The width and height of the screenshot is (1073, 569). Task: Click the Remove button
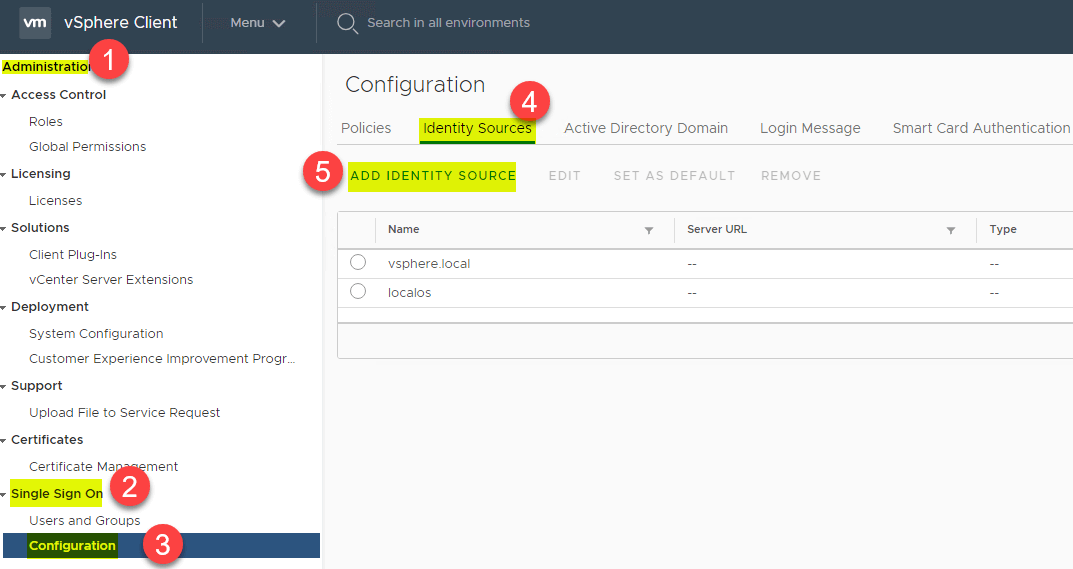pyautogui.click(x=791, y=176)
